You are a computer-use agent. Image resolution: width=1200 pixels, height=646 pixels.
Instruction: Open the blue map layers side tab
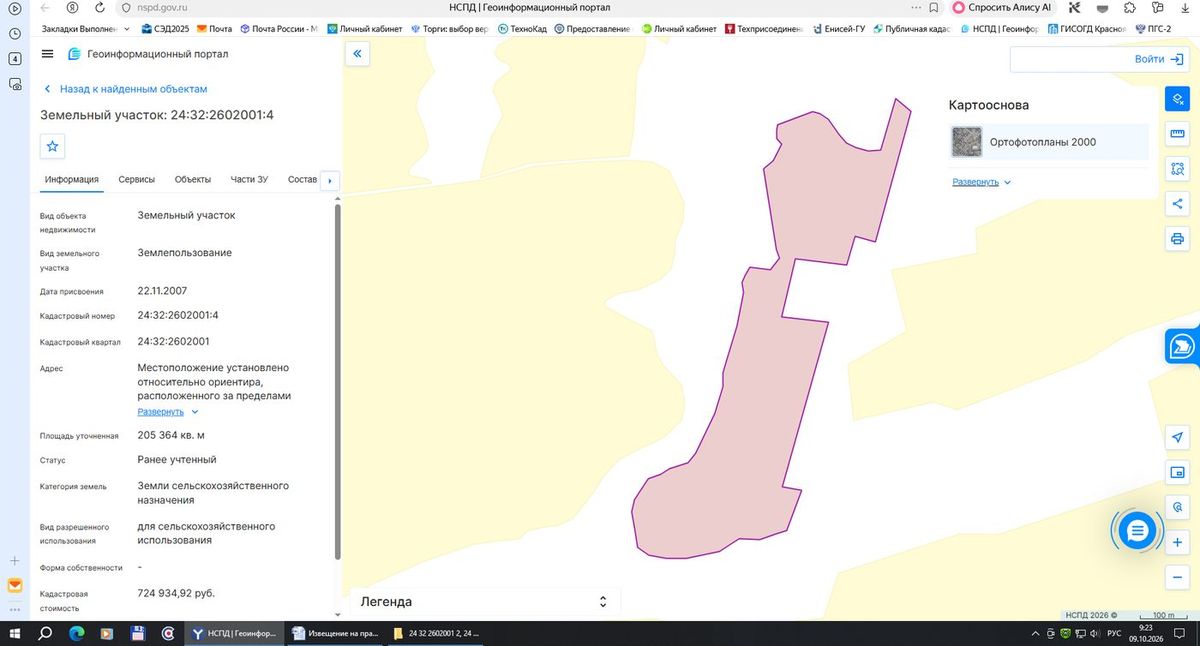click(1183, 346)
